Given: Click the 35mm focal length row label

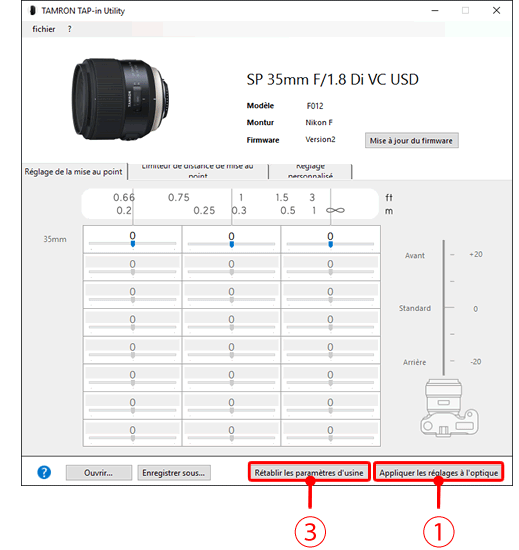Looking at the screenshot, I should tap(55, 239).
